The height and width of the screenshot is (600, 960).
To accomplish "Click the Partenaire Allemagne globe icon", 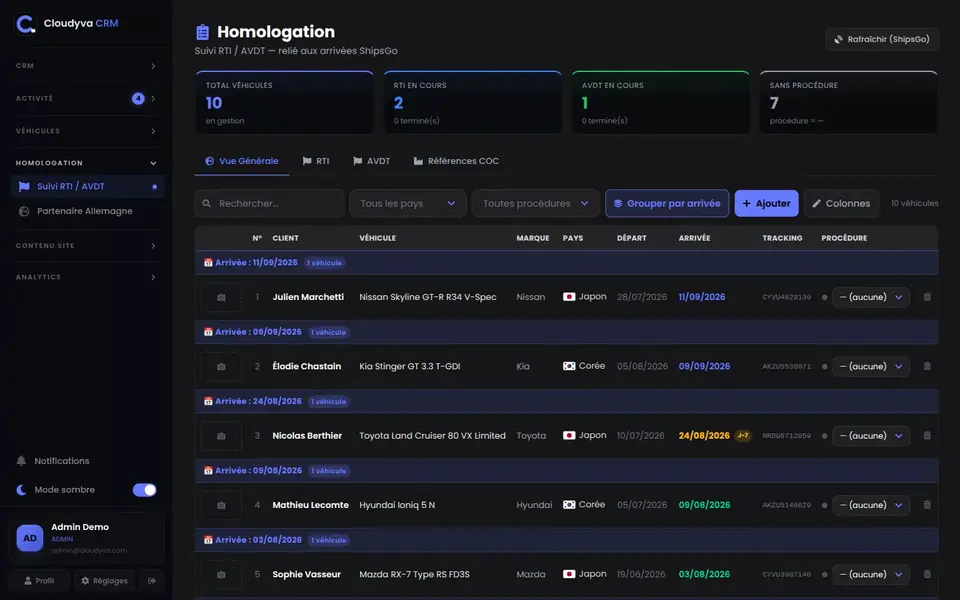I will [x=24, y=211].
